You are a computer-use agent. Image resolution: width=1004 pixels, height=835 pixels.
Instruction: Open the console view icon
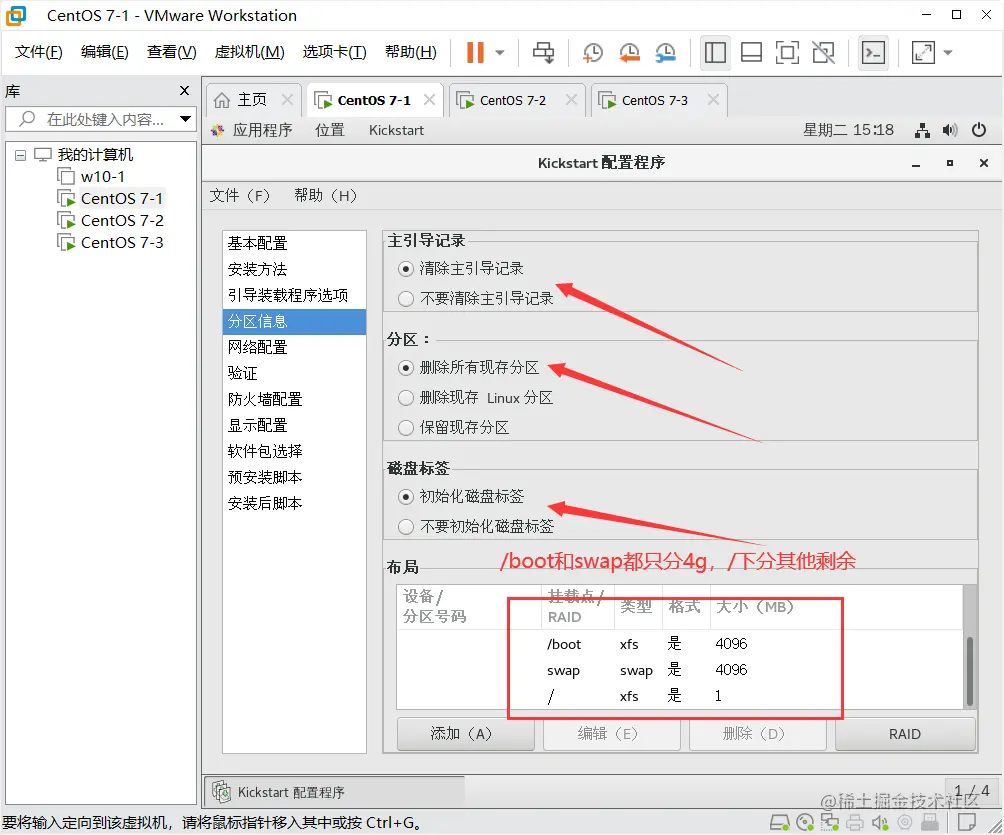click(873, 53)
